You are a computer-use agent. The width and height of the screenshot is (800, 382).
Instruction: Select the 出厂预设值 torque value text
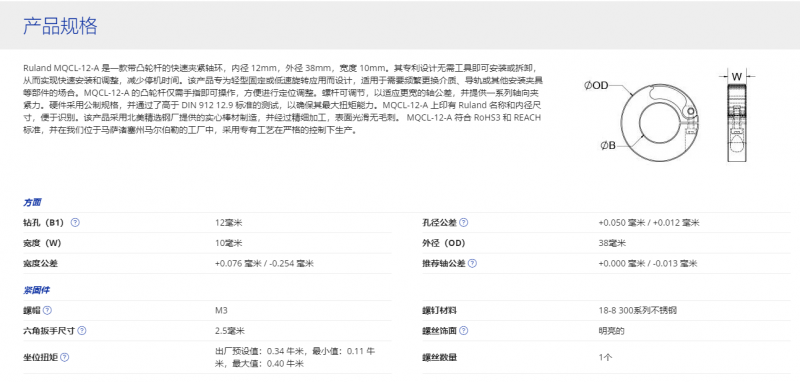click(x=295, y=357)
